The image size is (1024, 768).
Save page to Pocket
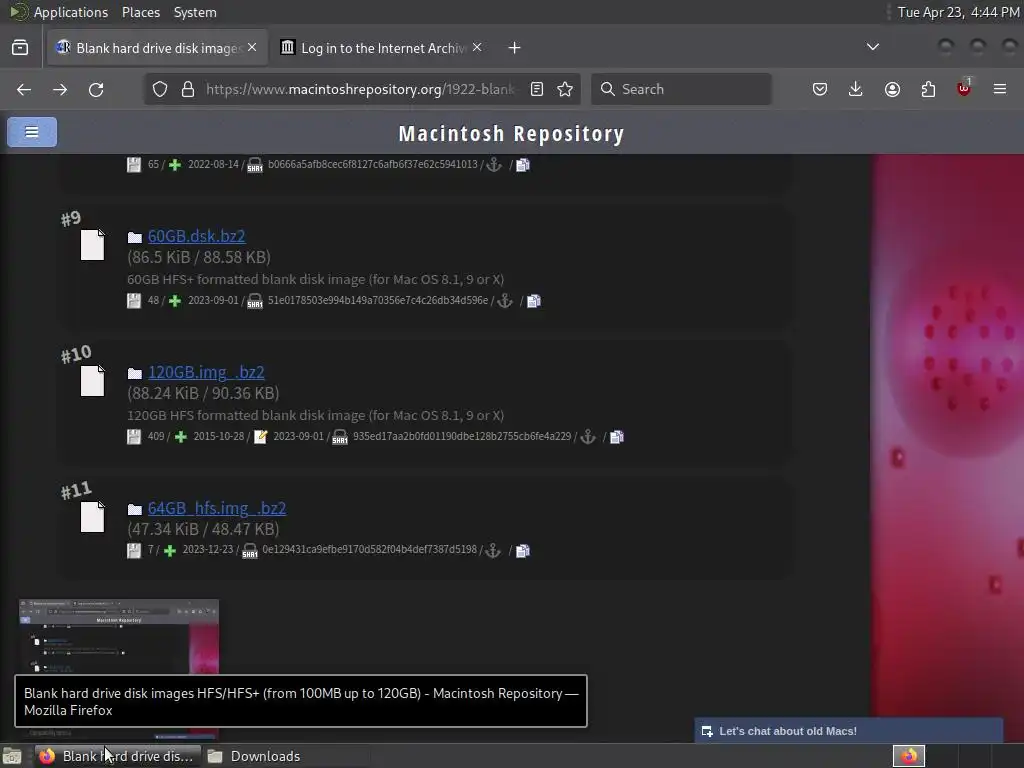(x=820, y=89)
